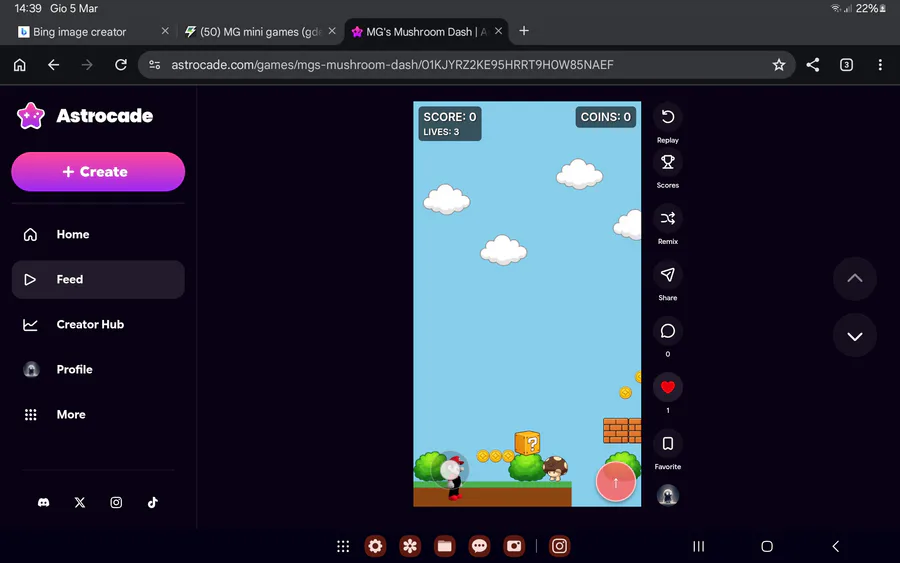Open Astrocade Instagram link in sidebar
The image size is (900, 563).
pyautogui.click(x=116, y=503)
